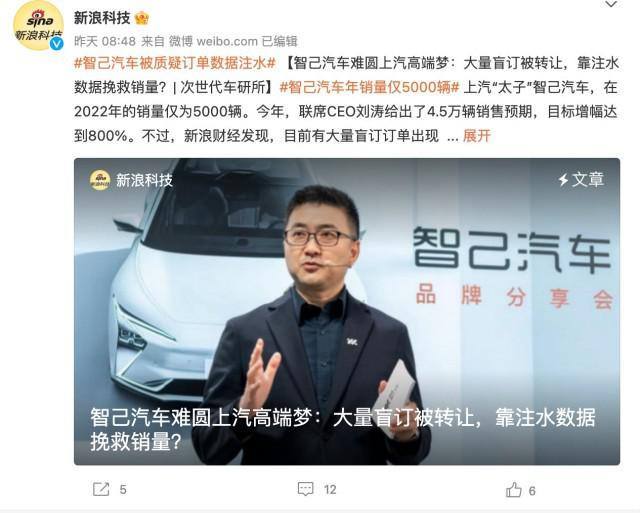Click the article headline overlay 智己汽车难圆上汽高端梦

click(x=201, y=418)
